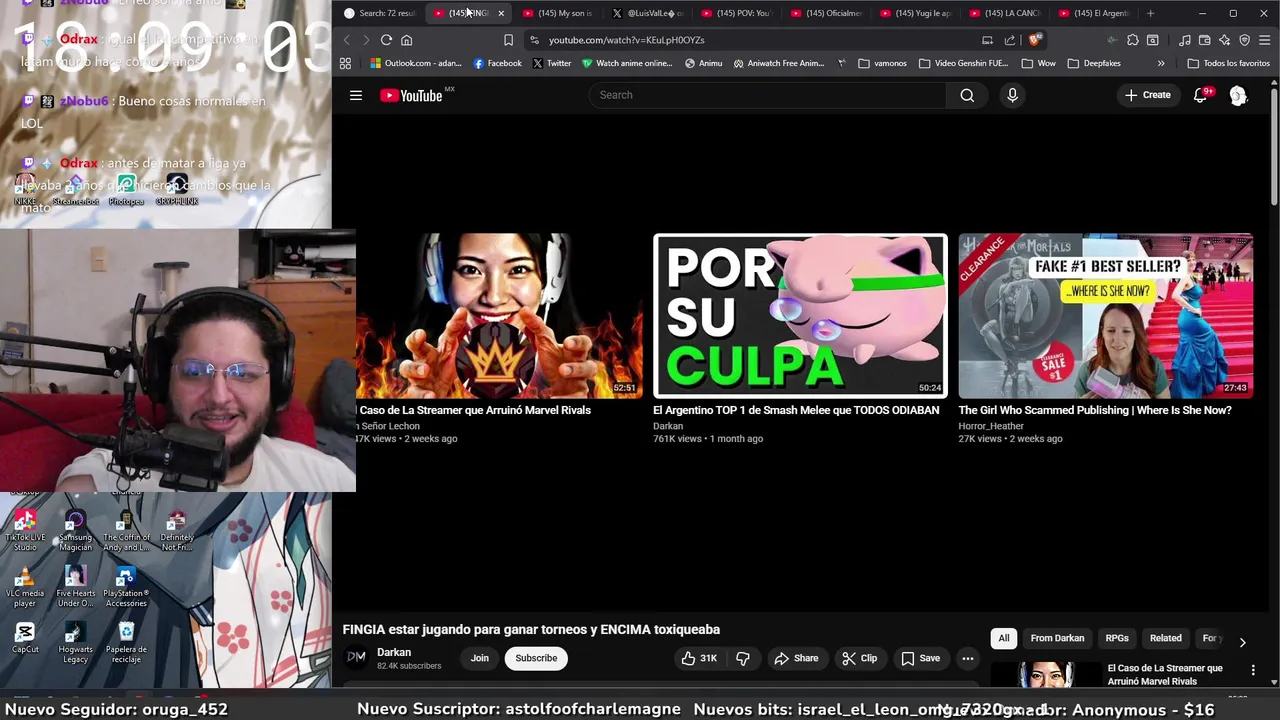The width and height of the screenshot is (1280, 720).
Task: Select the RPGs filter chip
Action: tap(1117, 638)
